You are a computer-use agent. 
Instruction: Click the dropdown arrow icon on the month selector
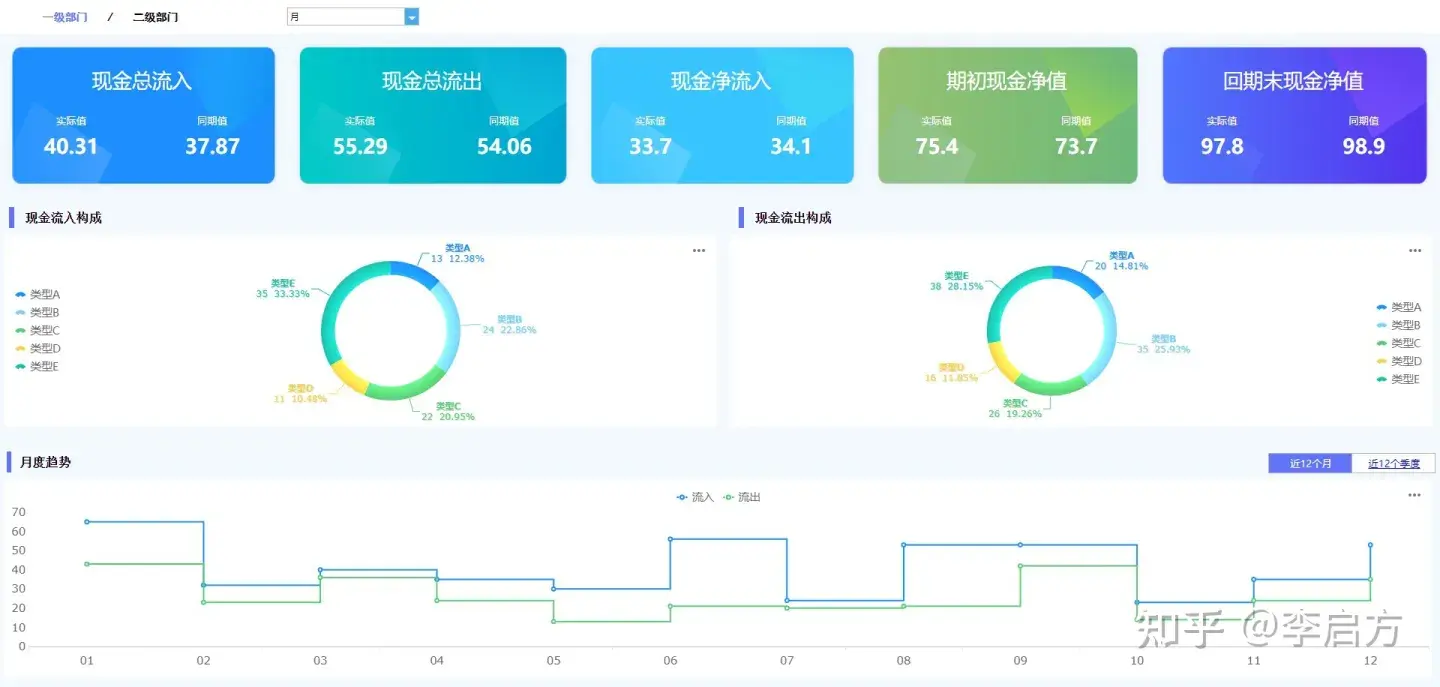pos(411,16)
